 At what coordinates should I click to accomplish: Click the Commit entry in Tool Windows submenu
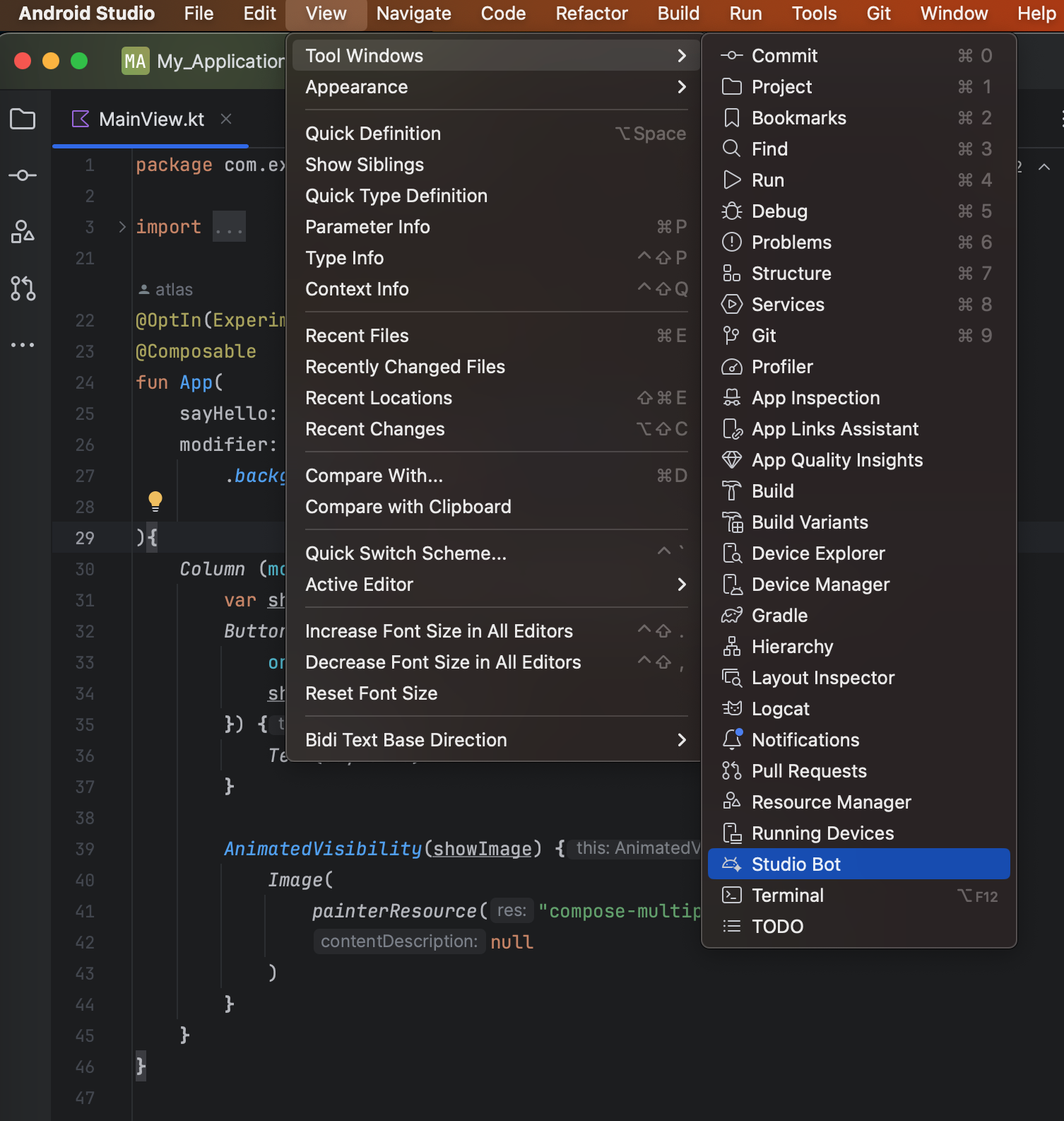pos(858,55)
